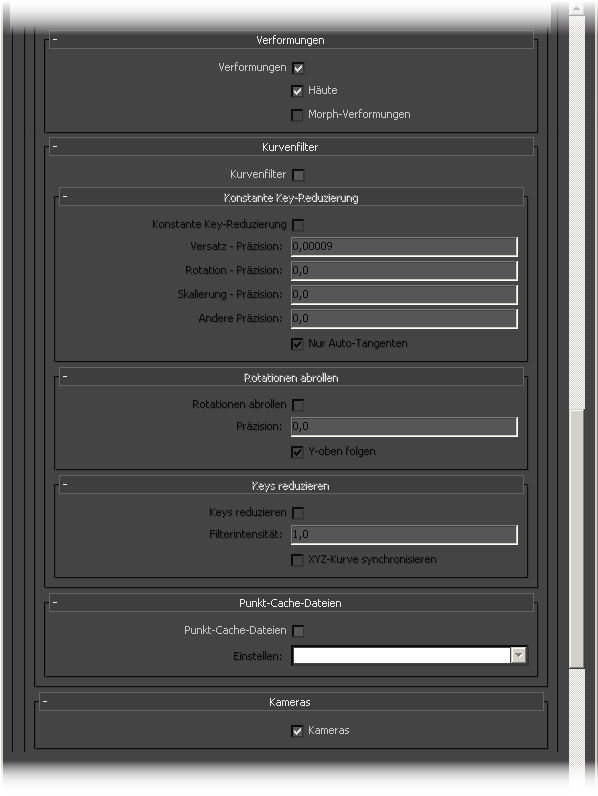Click the Rotation - Präzision field

tap(404, 271)
